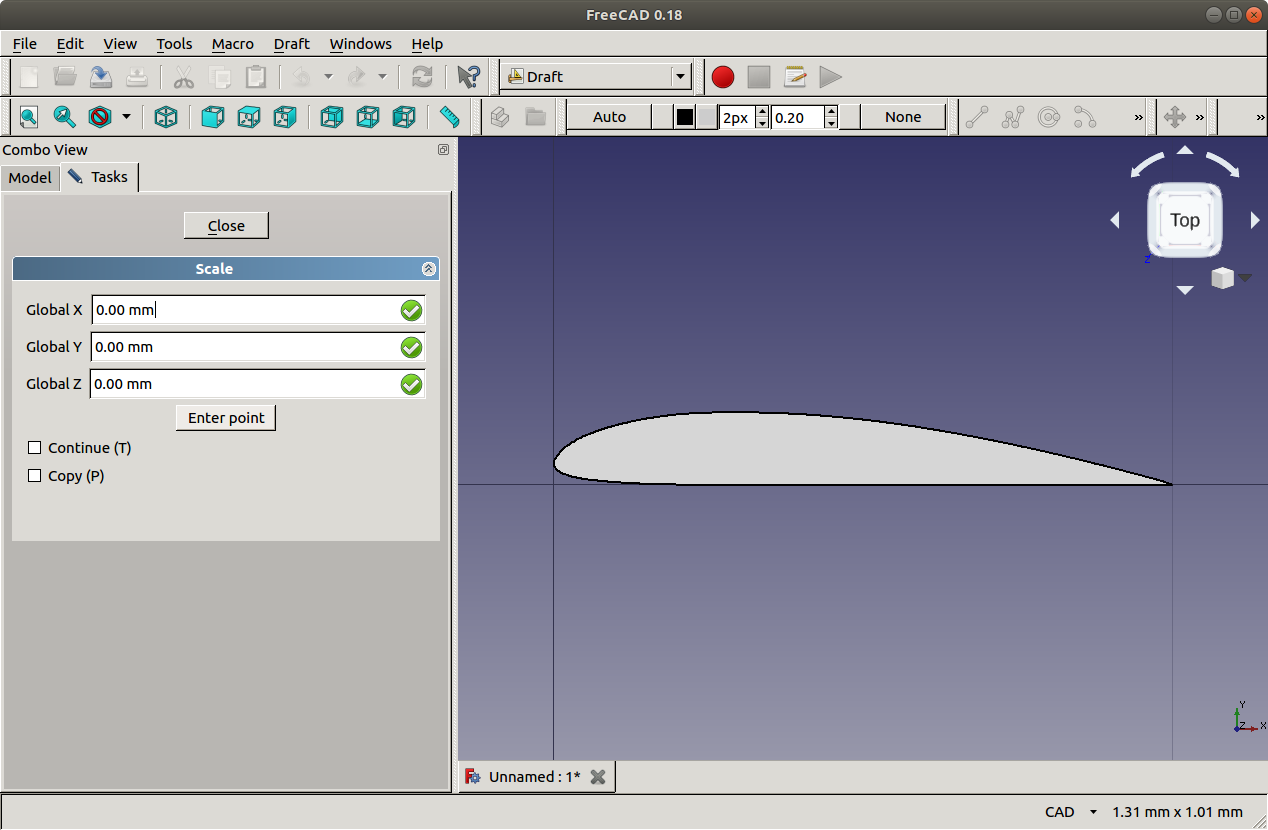
Task: Click the Create Part icon
Action: pos(500,117)
